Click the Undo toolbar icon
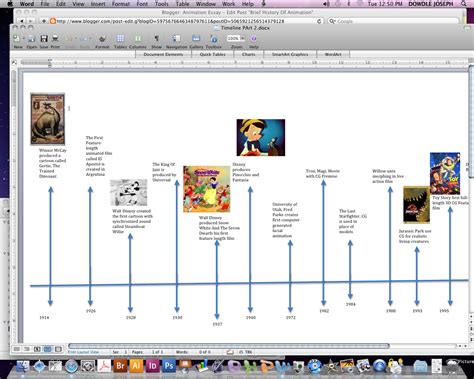 (68, 39)
